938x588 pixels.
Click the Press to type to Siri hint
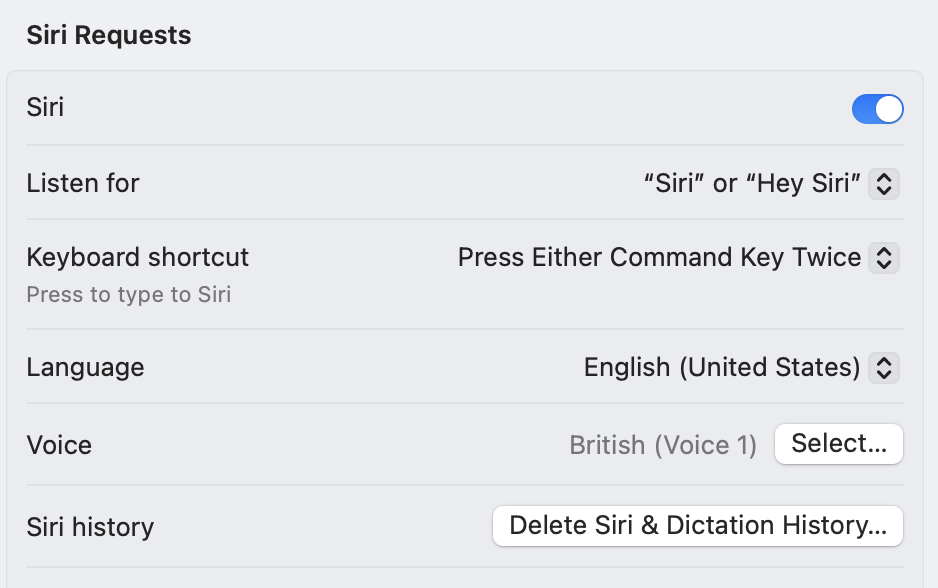coord(128,295)
